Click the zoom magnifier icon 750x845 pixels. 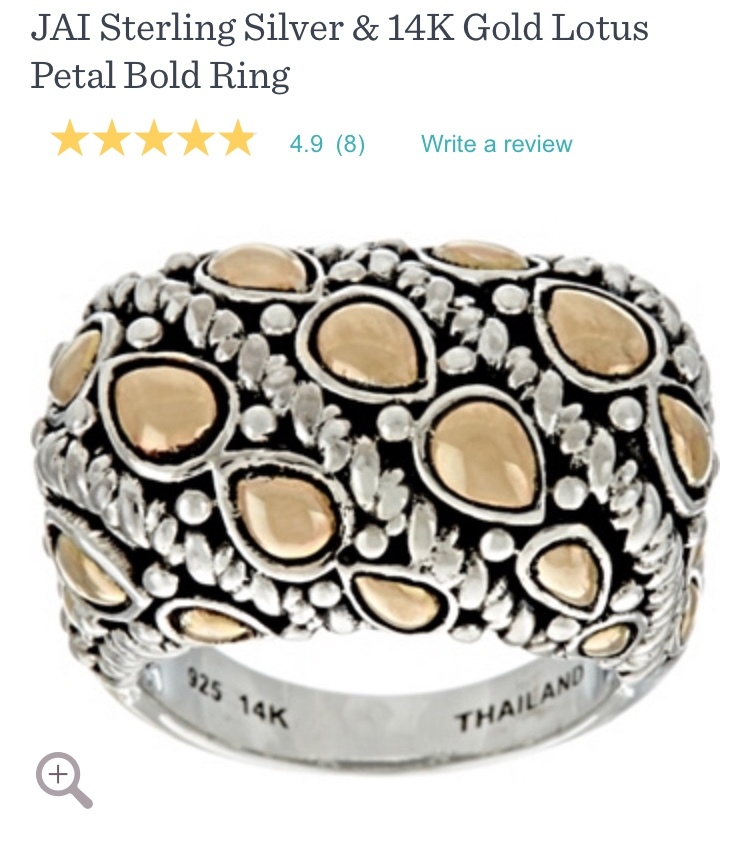tap(64, 779)
